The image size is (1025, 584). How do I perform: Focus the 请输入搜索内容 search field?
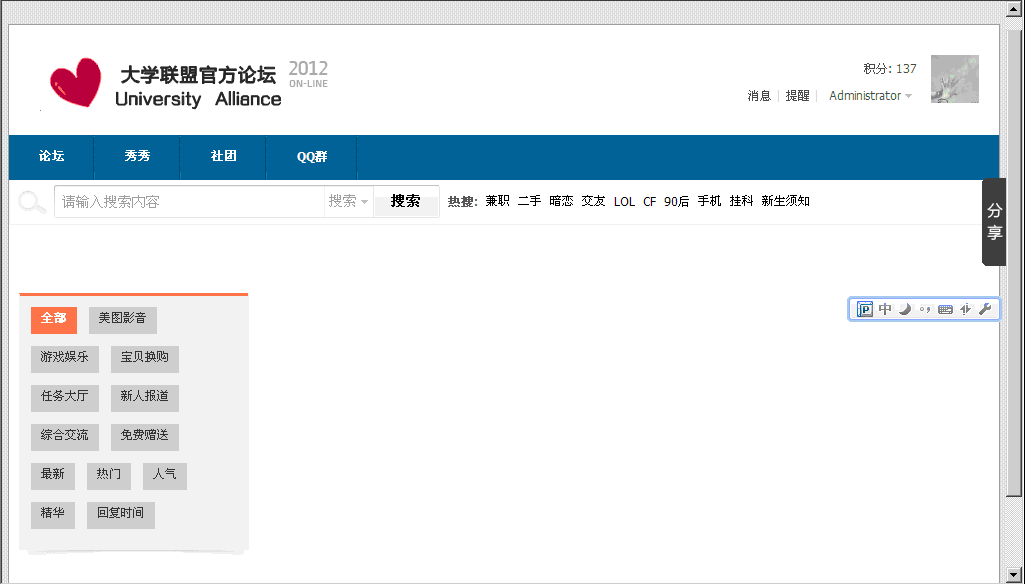[190, 201]
